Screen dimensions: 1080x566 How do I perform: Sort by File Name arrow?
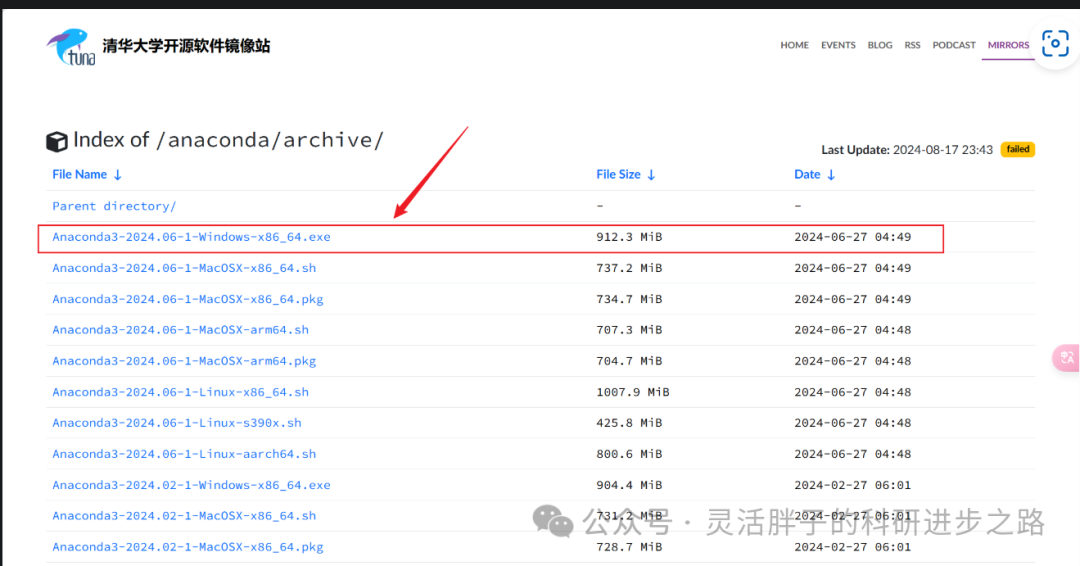(x=118, y=175)
